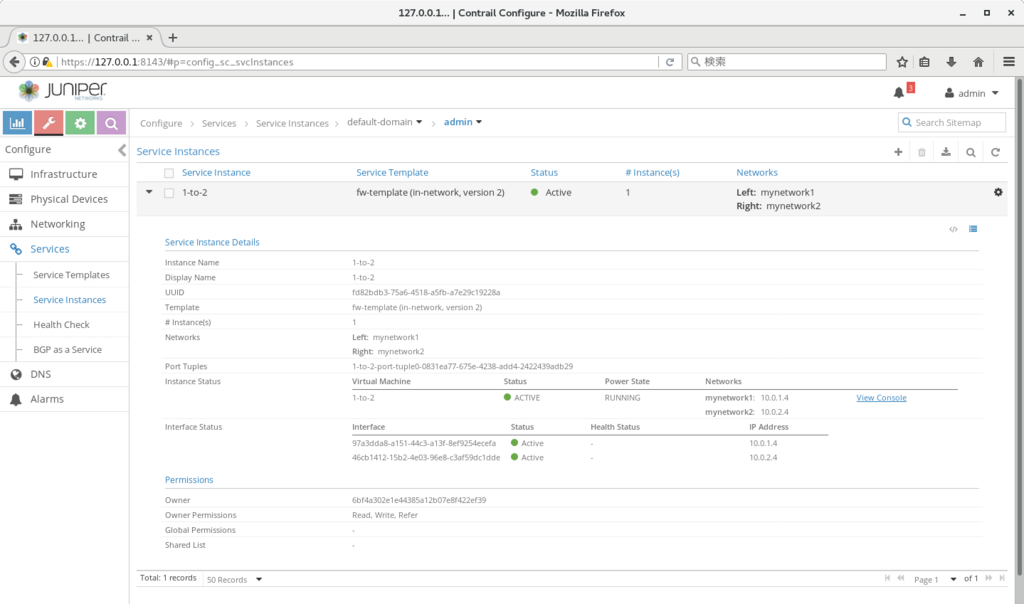This screenshot has width=1024, height=604.
Task: Go to Health Check submenu
Action: (x=61, y=325)
